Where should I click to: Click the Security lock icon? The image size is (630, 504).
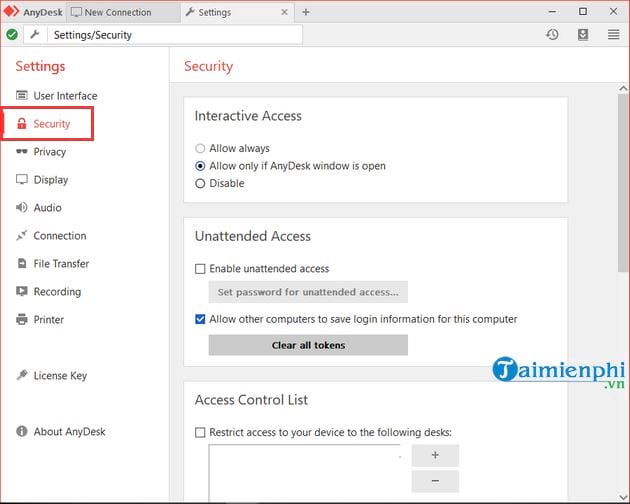22,123
